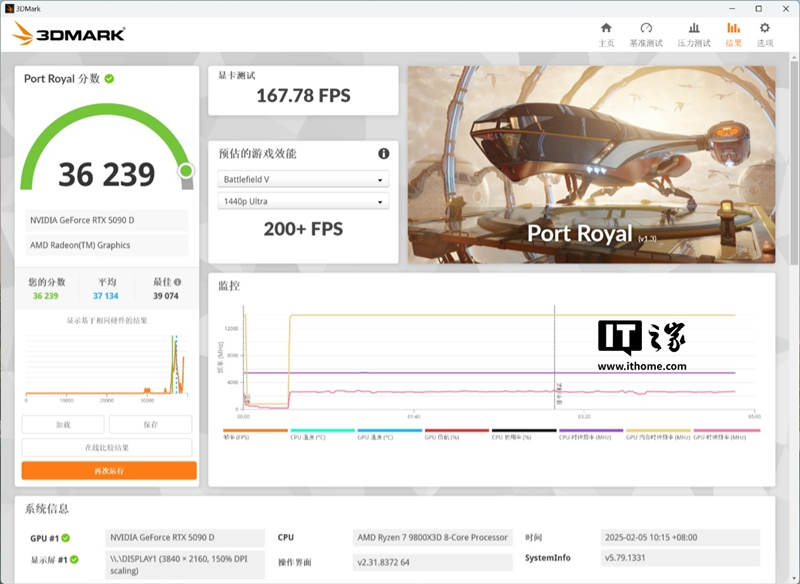Open Options (选项) gear icon

pos(765,34)
